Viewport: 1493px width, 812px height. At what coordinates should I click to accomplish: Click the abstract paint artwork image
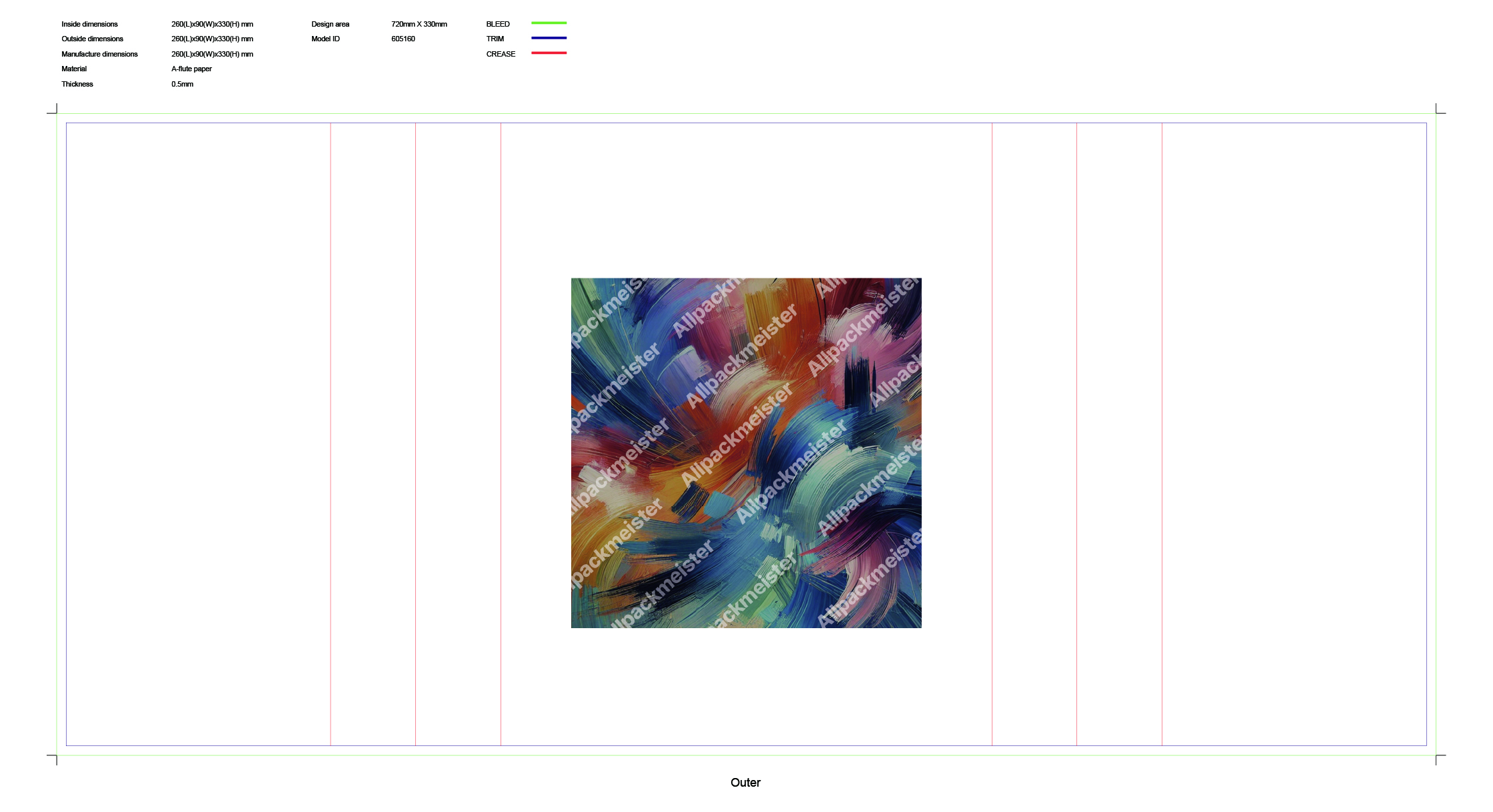point(746,453)
